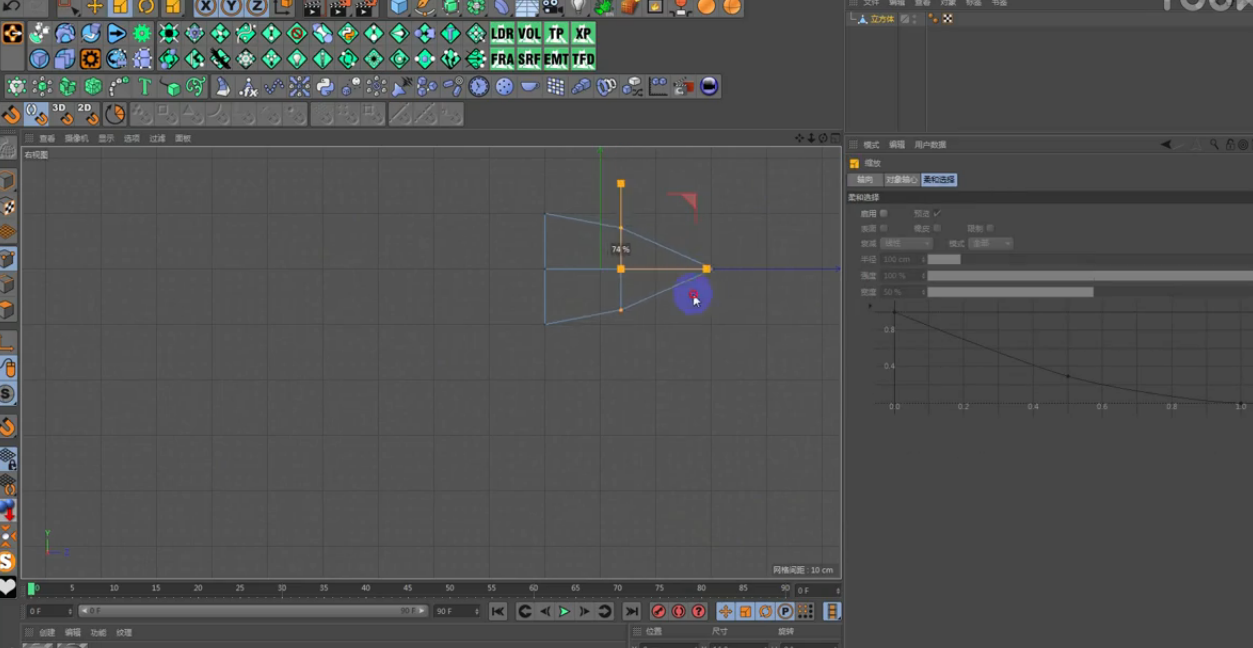Screen dimensions: 1253x648
Task: Click the 2D snap mode icon
Action: coord(88,114)
